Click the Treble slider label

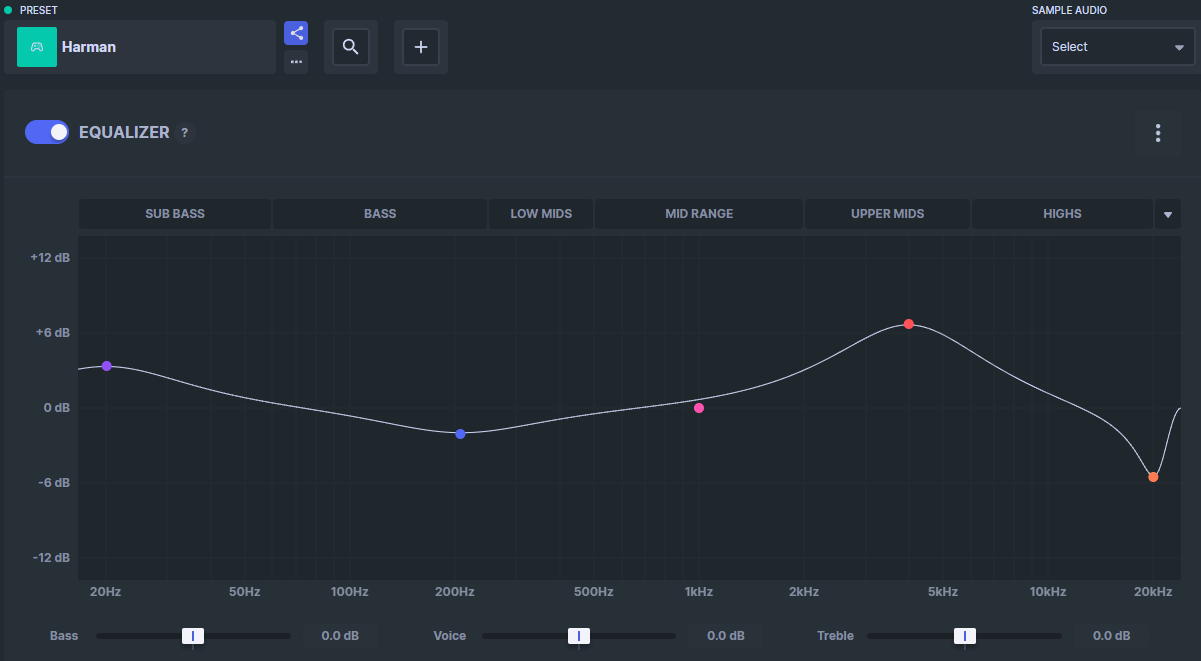pos(835,636)
